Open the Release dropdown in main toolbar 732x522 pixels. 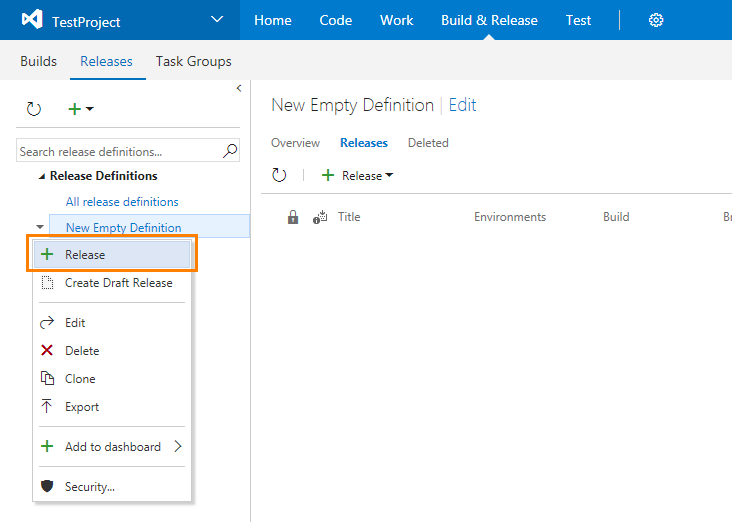tap(358, 175)
